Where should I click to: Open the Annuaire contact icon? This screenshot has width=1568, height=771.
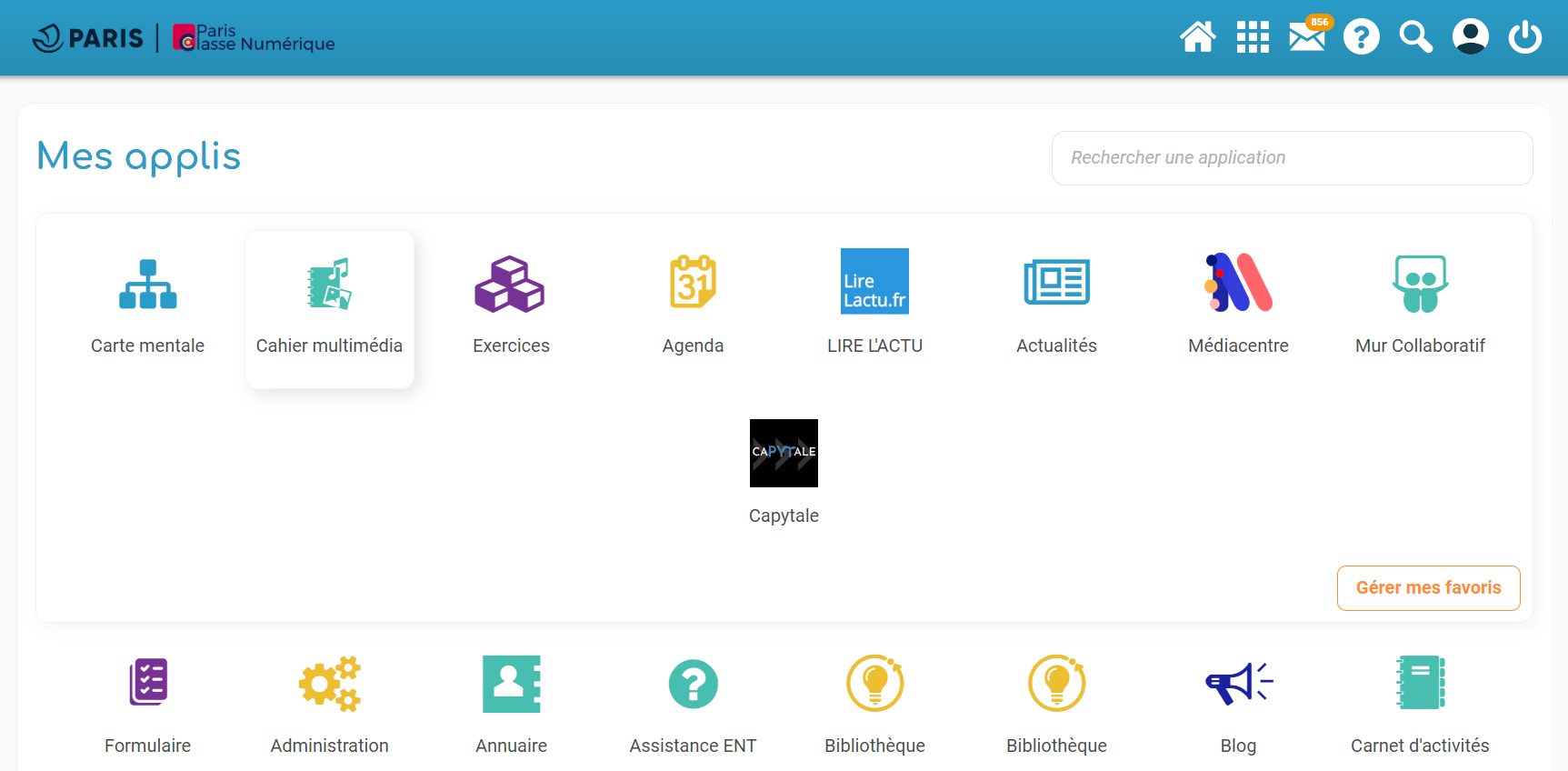point(512,684)
